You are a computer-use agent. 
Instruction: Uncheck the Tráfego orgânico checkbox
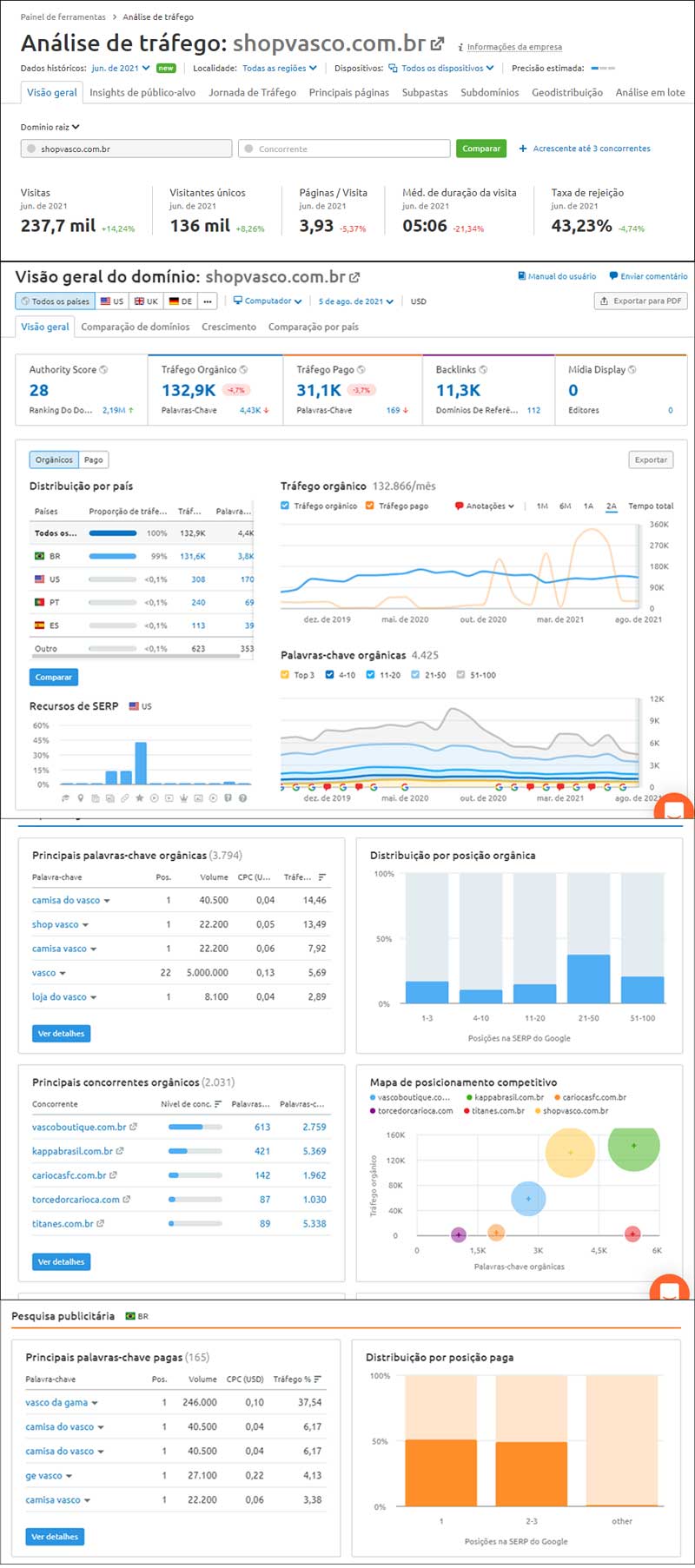tap(285, 506)
